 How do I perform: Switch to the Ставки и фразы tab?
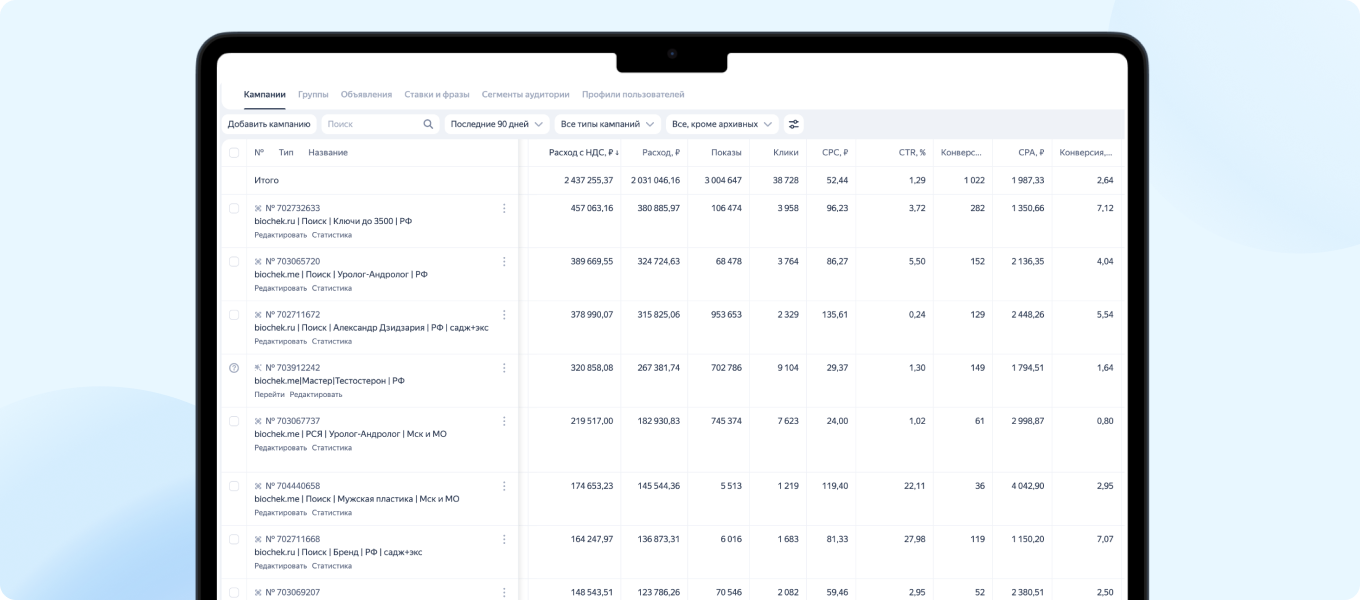(437, 94)
